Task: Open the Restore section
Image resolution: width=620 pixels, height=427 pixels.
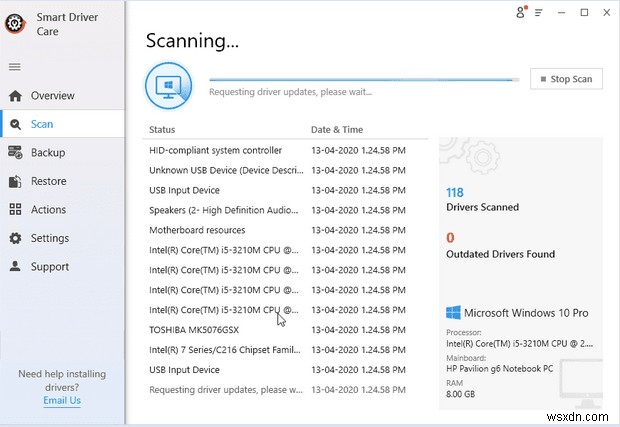Action: [62, 181]
